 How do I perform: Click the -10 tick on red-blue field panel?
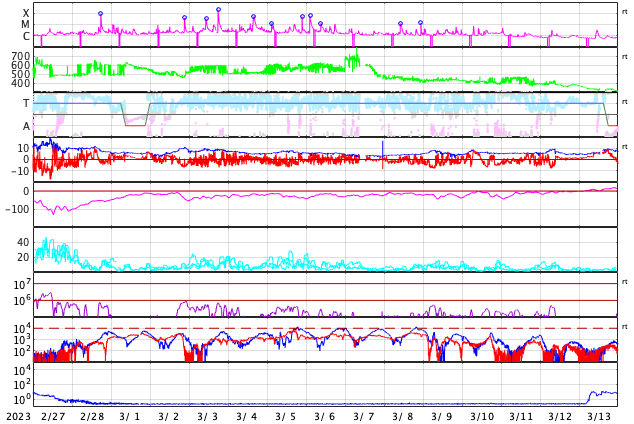20,171
